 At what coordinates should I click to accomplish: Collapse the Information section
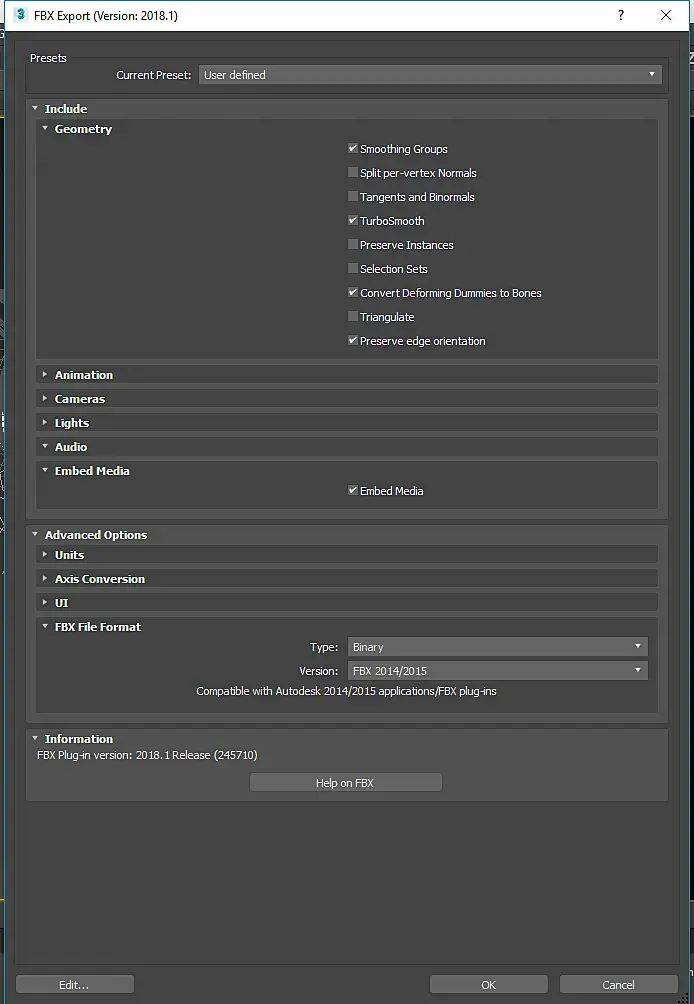click(x=35, y=738)
